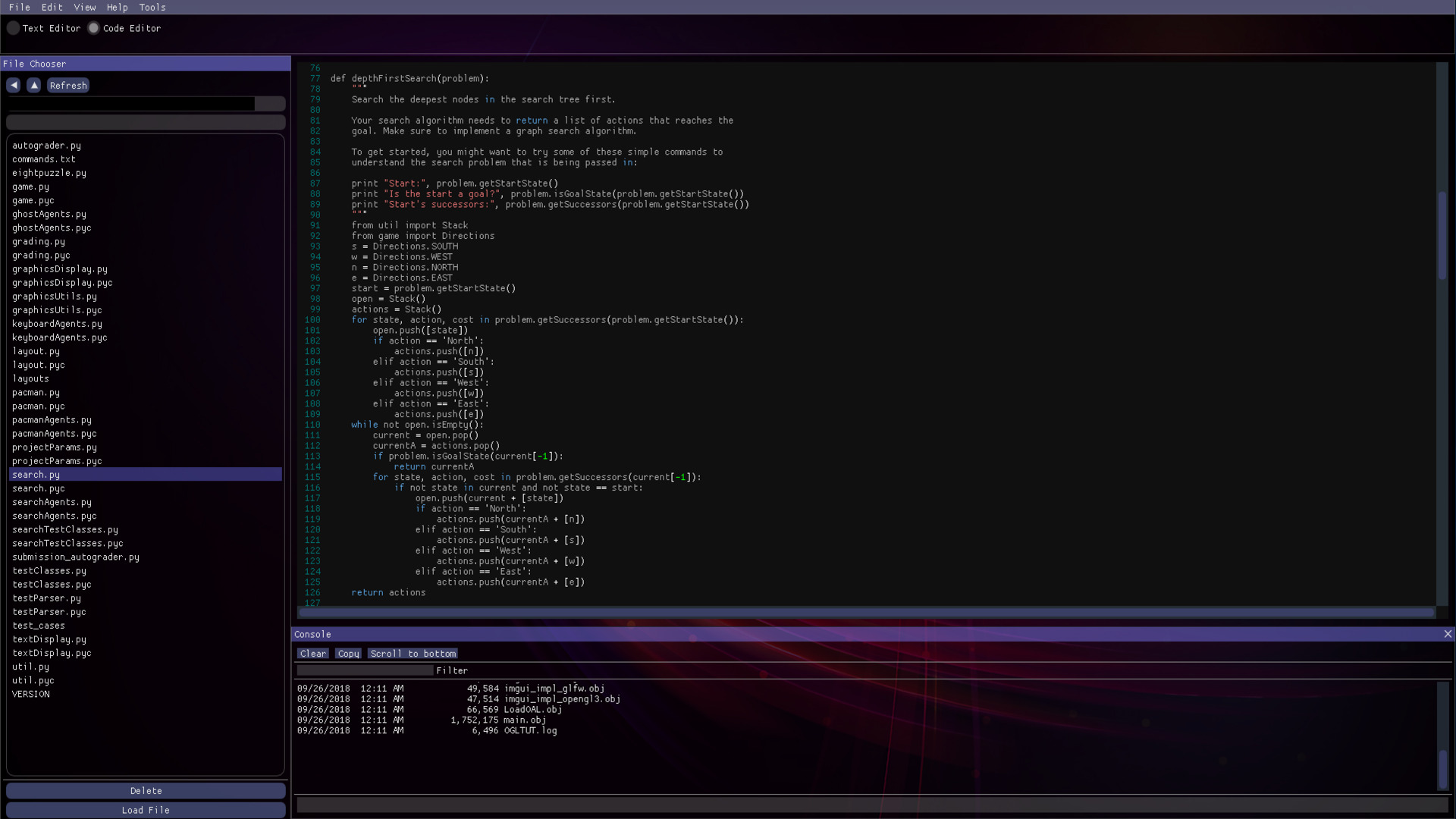The height and width of the screenshot is (819, 1456).
Task: Click the code editor vertical scrollbar
Action: (1442, 235)
